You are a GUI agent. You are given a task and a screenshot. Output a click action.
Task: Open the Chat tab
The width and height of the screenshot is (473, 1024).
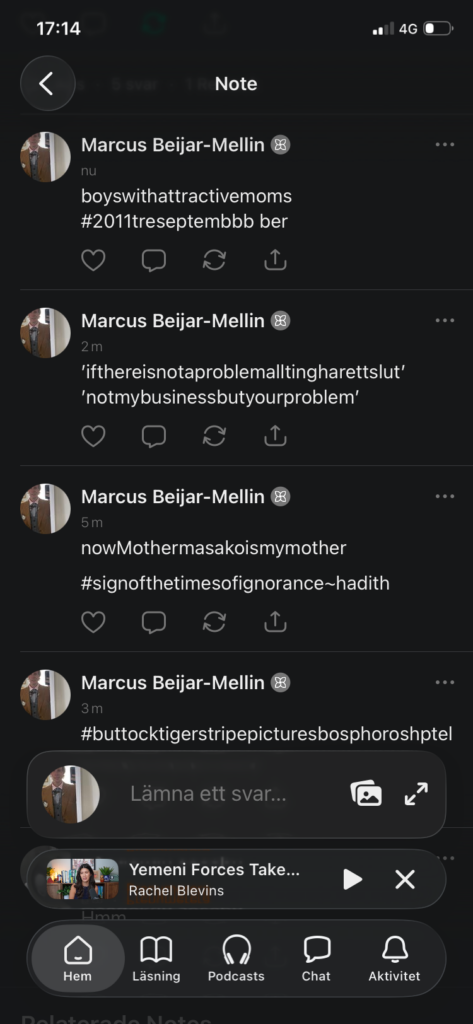click(x=316, y=958)
